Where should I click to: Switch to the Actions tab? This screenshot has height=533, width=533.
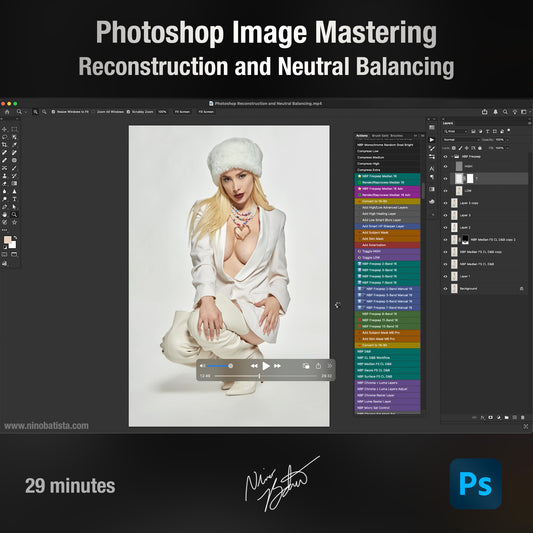pyautogui.click(x=362, y=136)
